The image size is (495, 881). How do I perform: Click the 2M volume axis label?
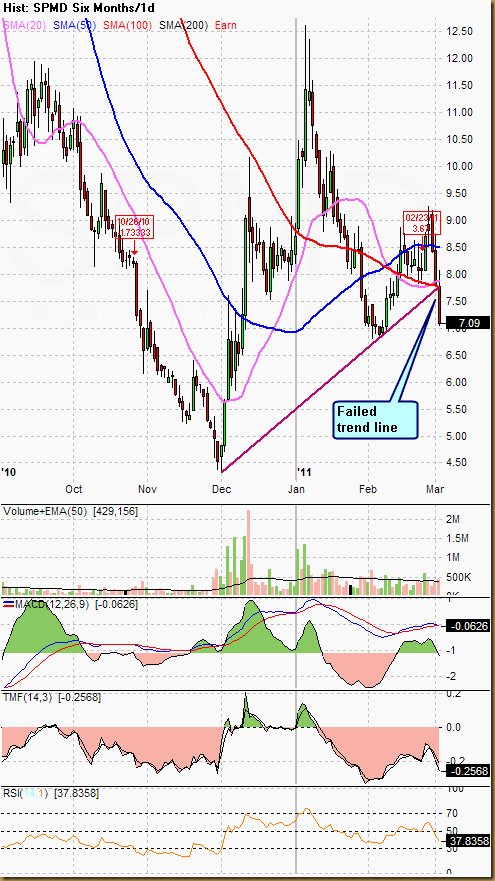pyautogui.click(x=453, y=519)
